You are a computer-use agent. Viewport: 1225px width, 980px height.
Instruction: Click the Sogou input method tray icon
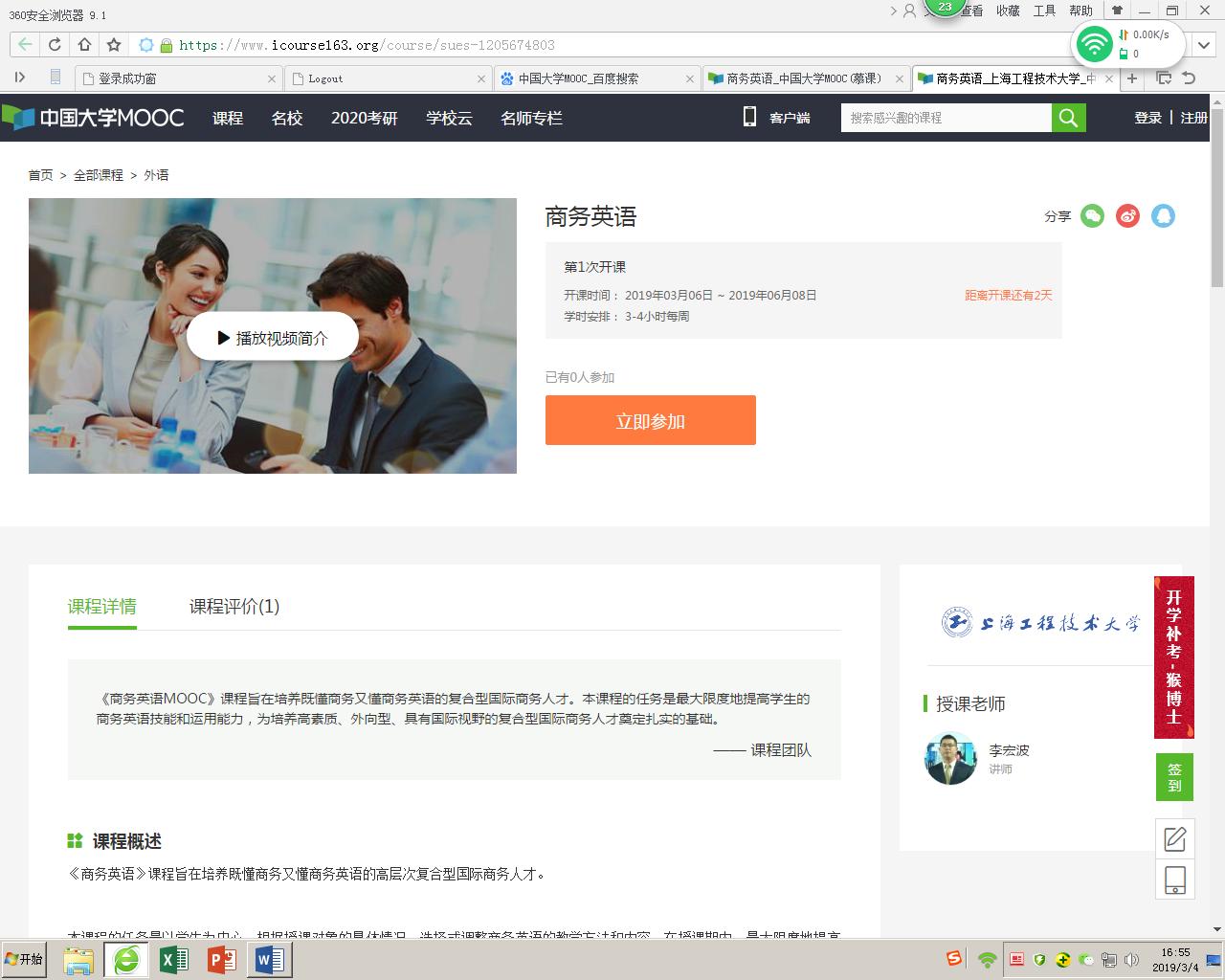coord(954,959)
